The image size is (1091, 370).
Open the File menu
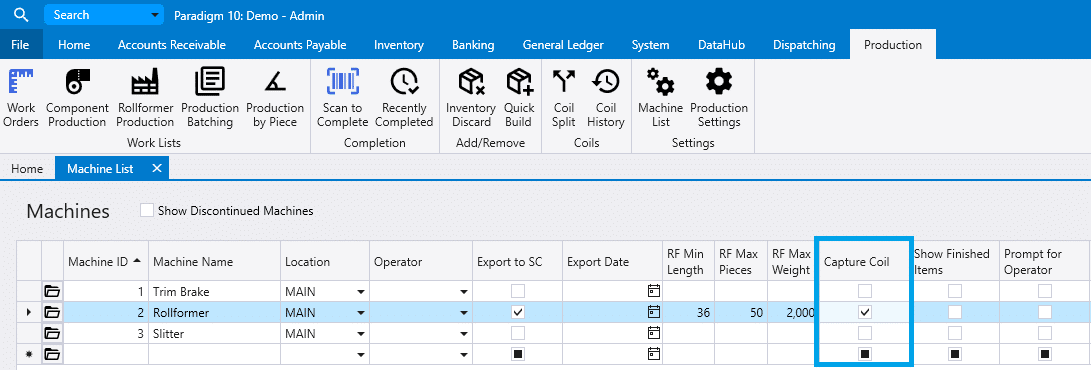point(20,45)
